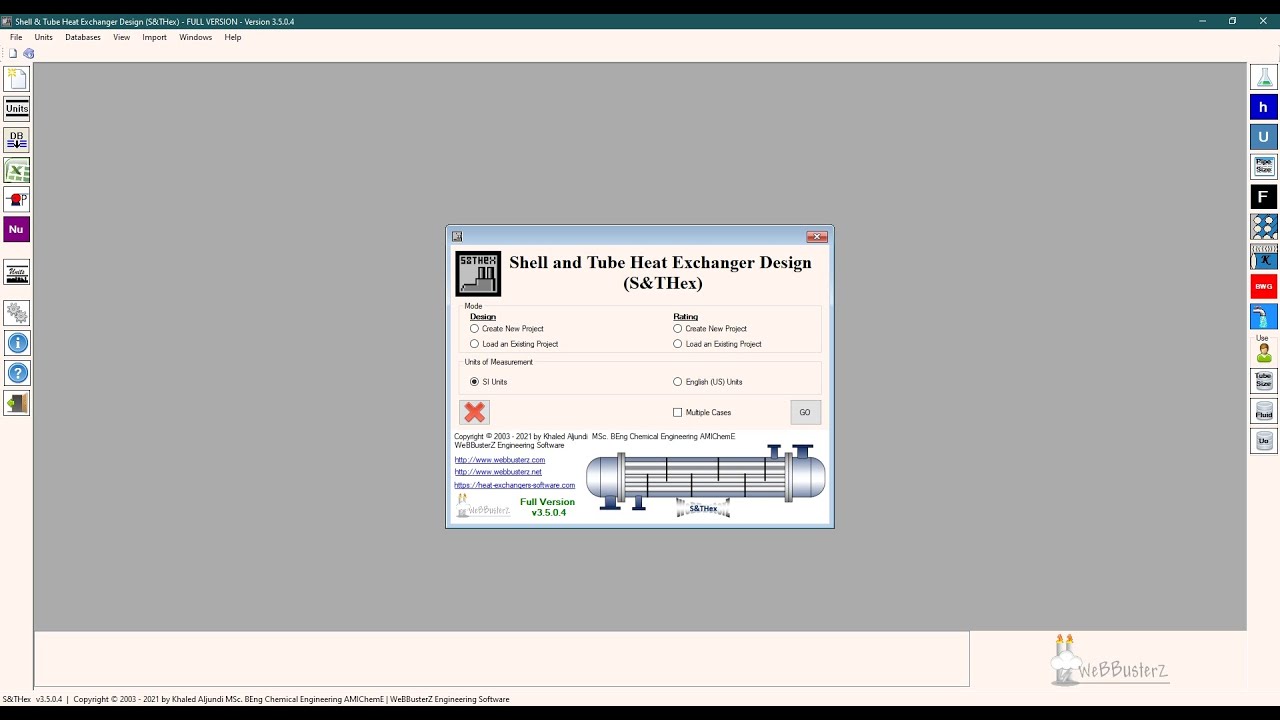Viewport: 1280px width, 720px height.
Task: Open the heat-exchangers-software.com link
Action: coord(515,485)
